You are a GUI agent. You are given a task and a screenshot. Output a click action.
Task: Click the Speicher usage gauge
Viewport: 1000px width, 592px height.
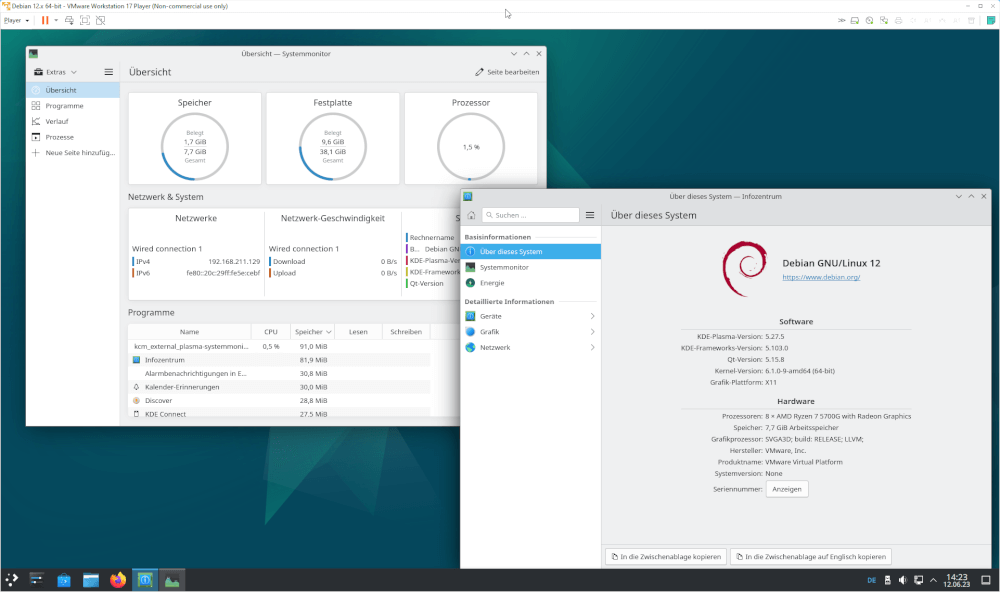195,147
